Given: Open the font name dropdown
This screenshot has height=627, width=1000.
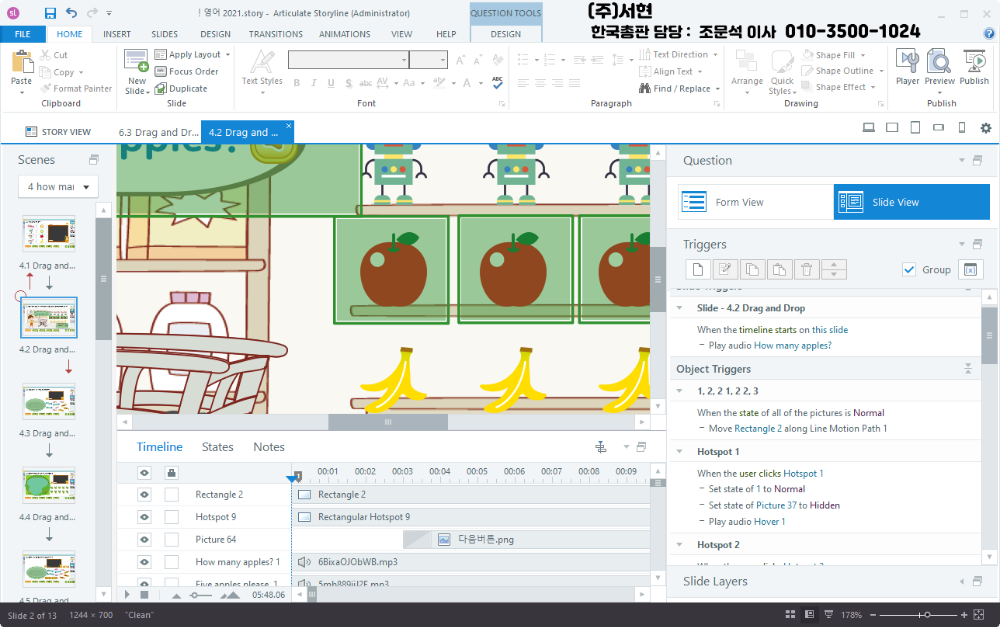Looking at the screenshot, I should 404,60.
